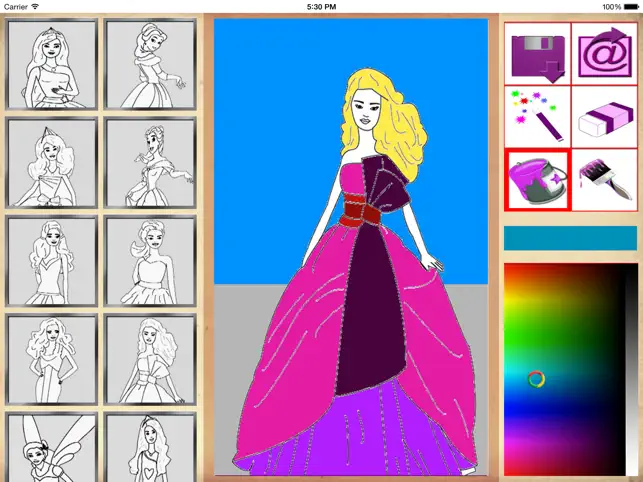Screen dimensions: 643x482
Task: Adjust the brightness grayscale strip
Action: click(x=632, y=369)
